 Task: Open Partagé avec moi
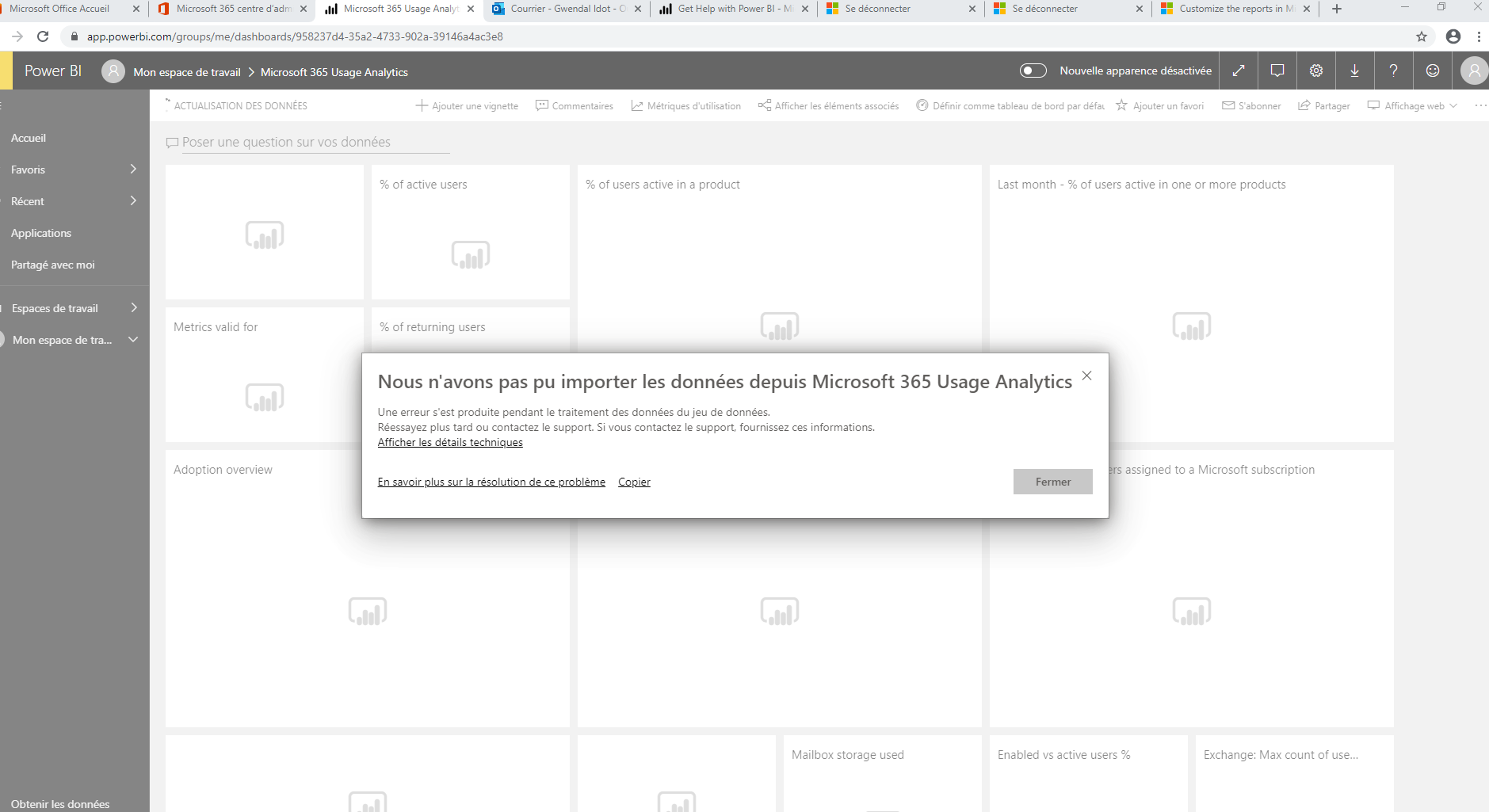pos(53,265)
